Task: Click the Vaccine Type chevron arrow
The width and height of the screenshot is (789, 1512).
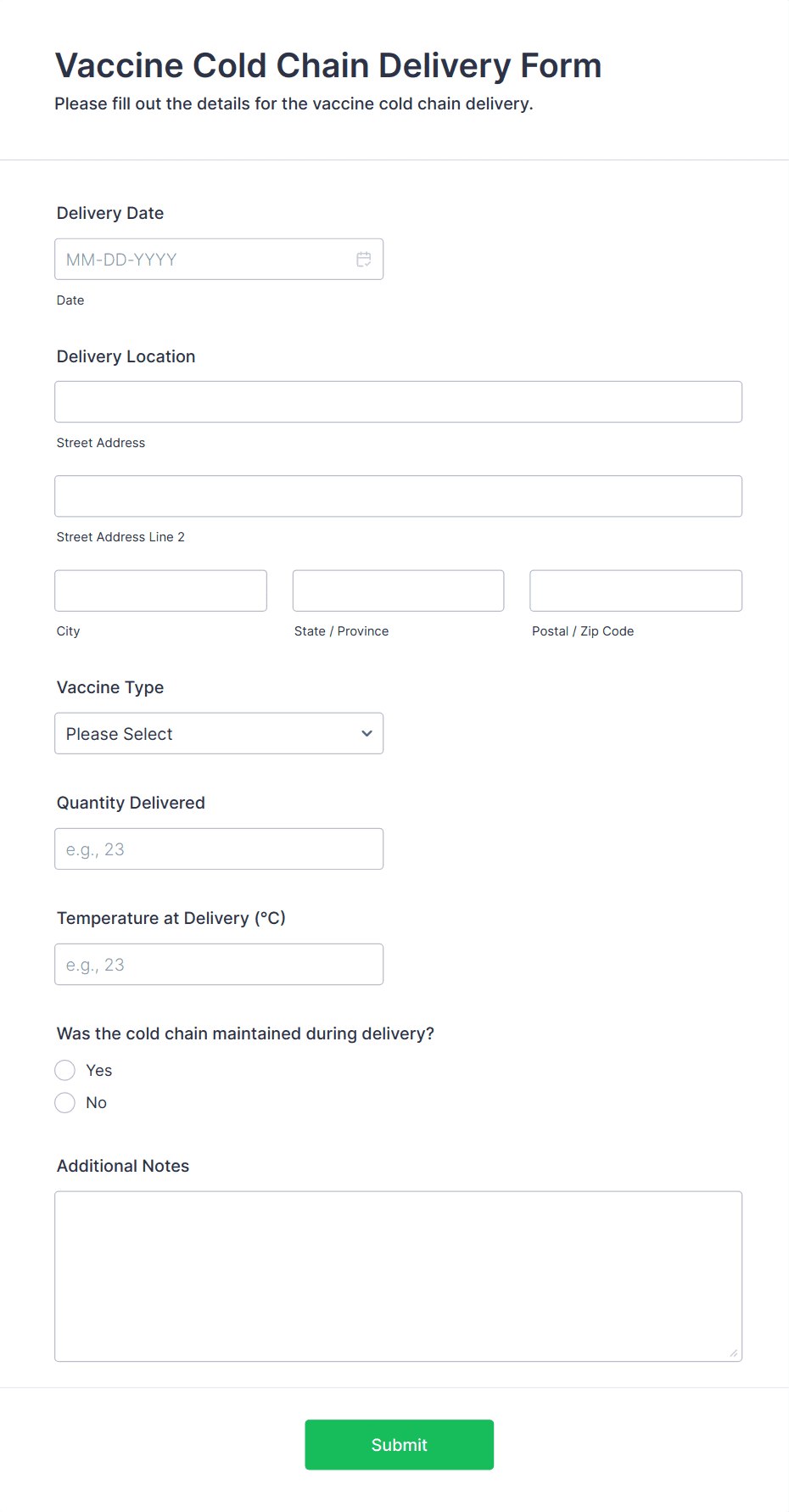Action: [367, 734]
